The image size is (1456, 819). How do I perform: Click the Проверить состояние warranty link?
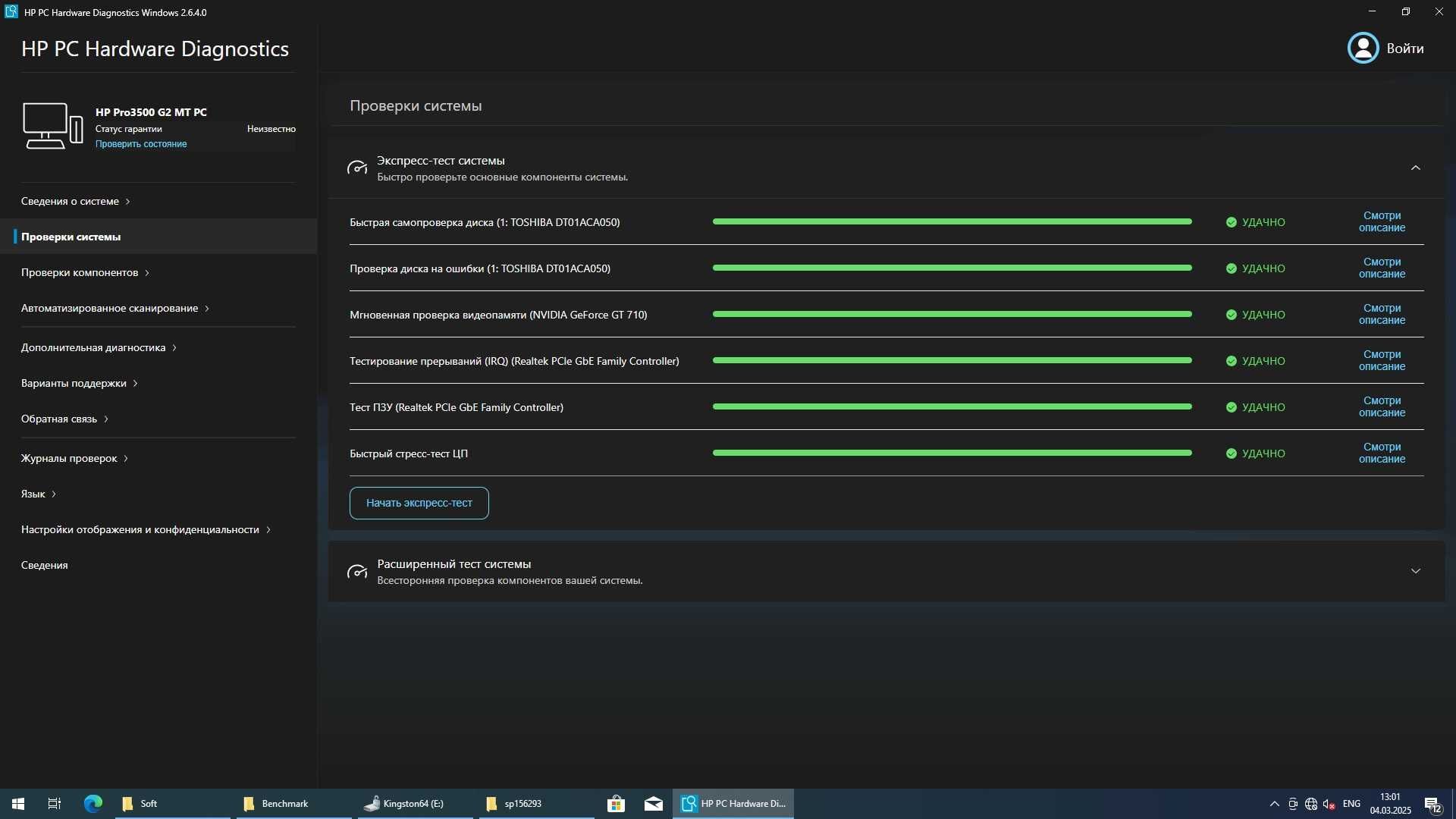pos(141,144)
